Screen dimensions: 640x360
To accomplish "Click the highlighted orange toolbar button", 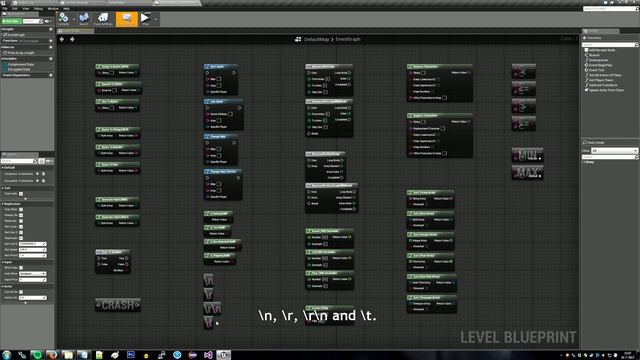I will (127, 19).
